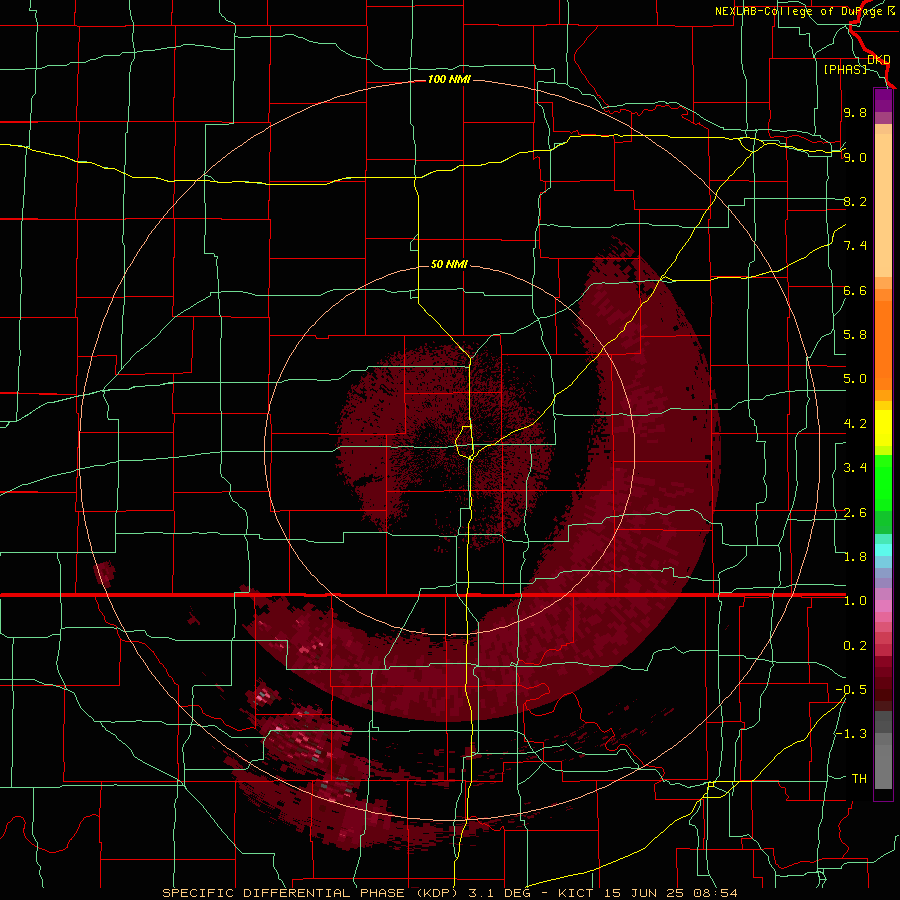Click the 9.8 legend value
The image size is (900, 900).
855,112
